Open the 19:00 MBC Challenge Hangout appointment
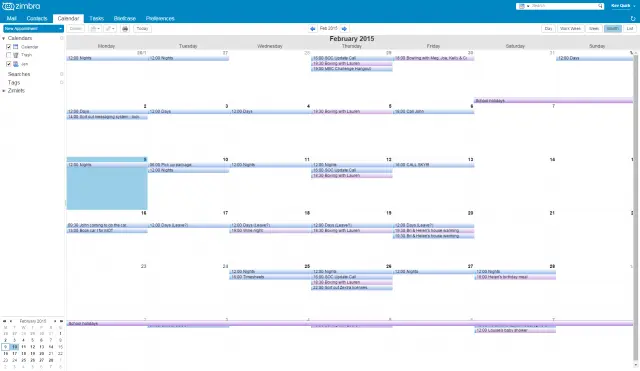The width and height of the screenshot is (640, 371). coord(352,69)
